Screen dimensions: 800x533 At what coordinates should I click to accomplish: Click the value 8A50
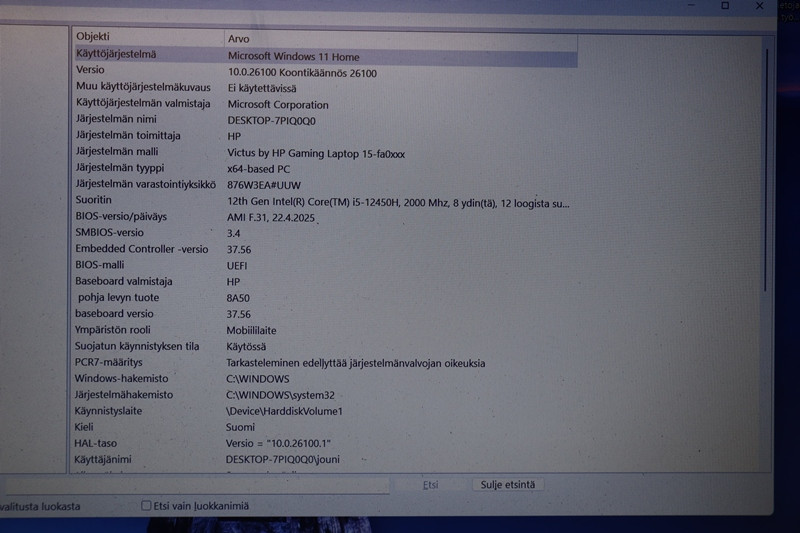pos(238,298)
